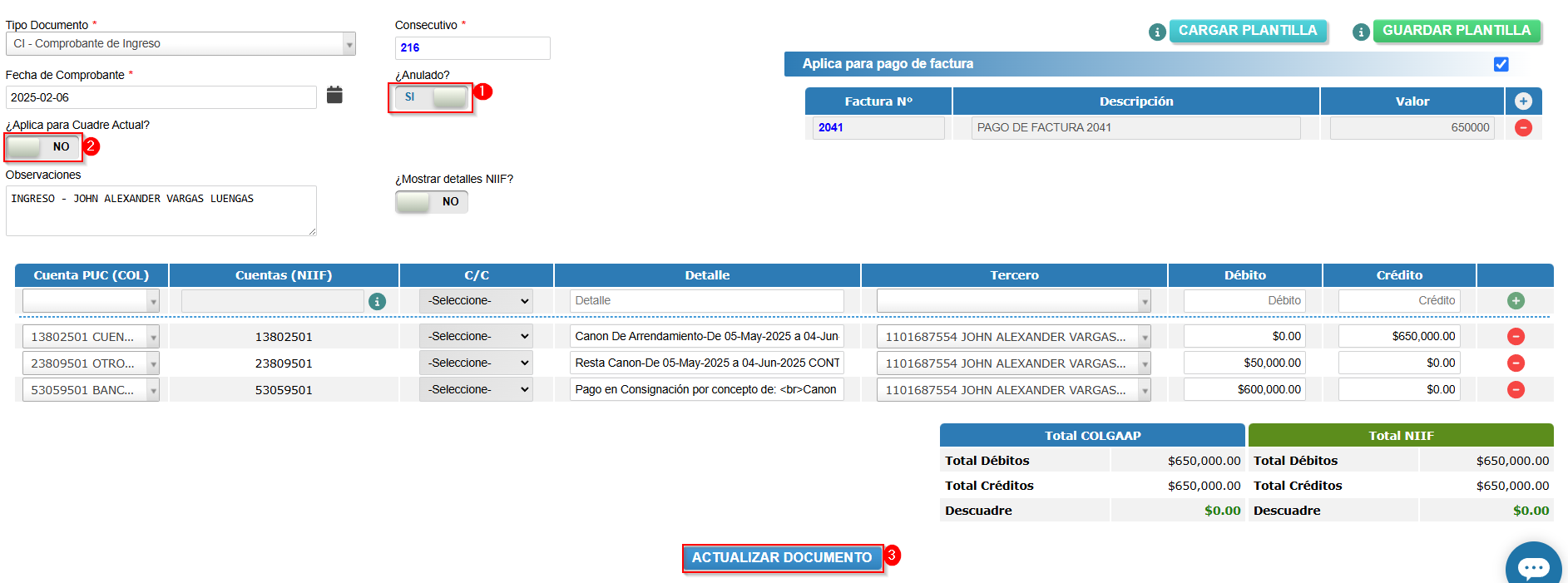Image resolution: width=1568 pixels, height=583 pixels.
Task: Uncheck Aplica para pago de factura
Action: point(1501,65)
